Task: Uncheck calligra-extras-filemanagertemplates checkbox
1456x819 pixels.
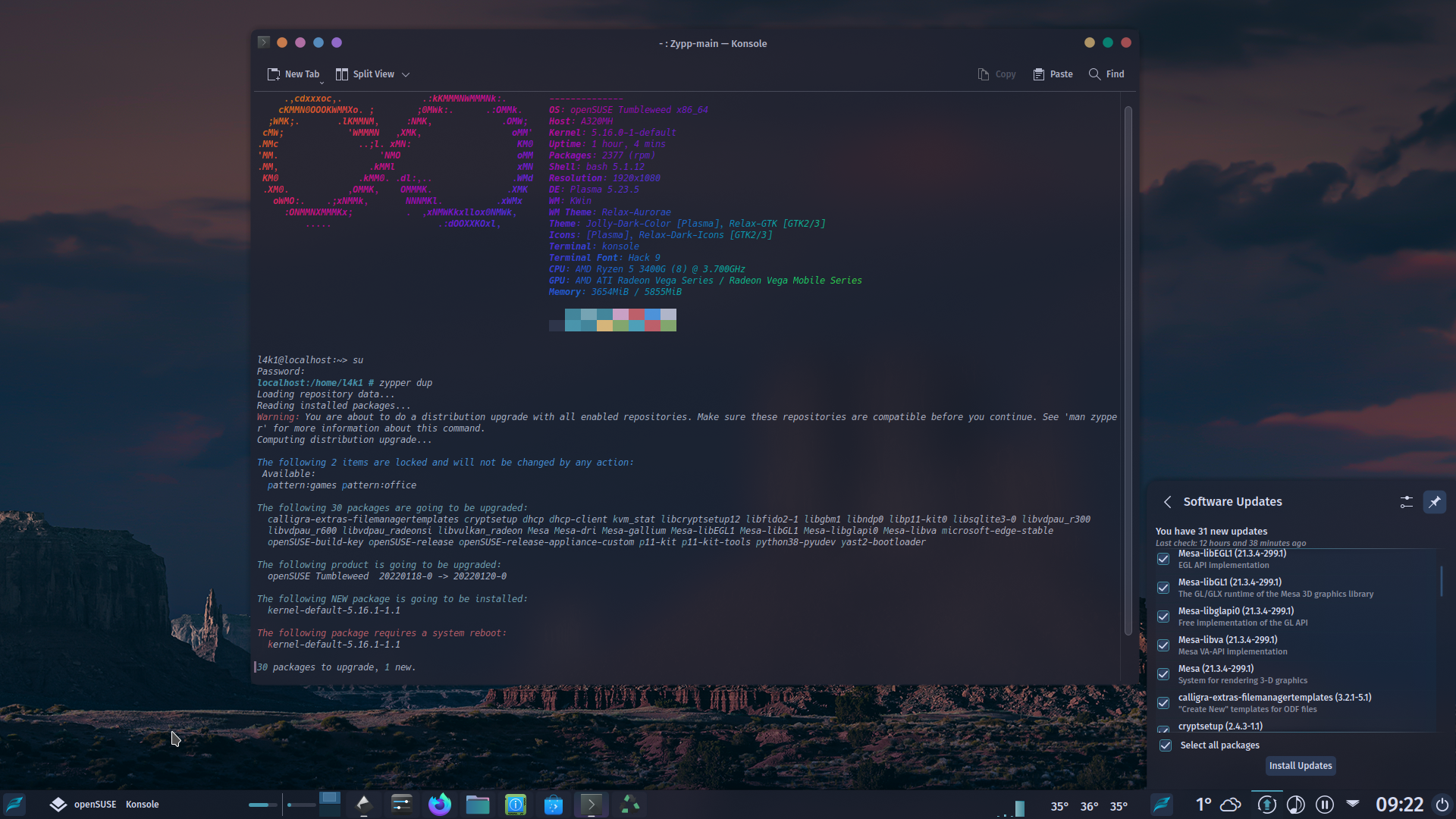Action: pyautogui.click(x=1163, y=703)
